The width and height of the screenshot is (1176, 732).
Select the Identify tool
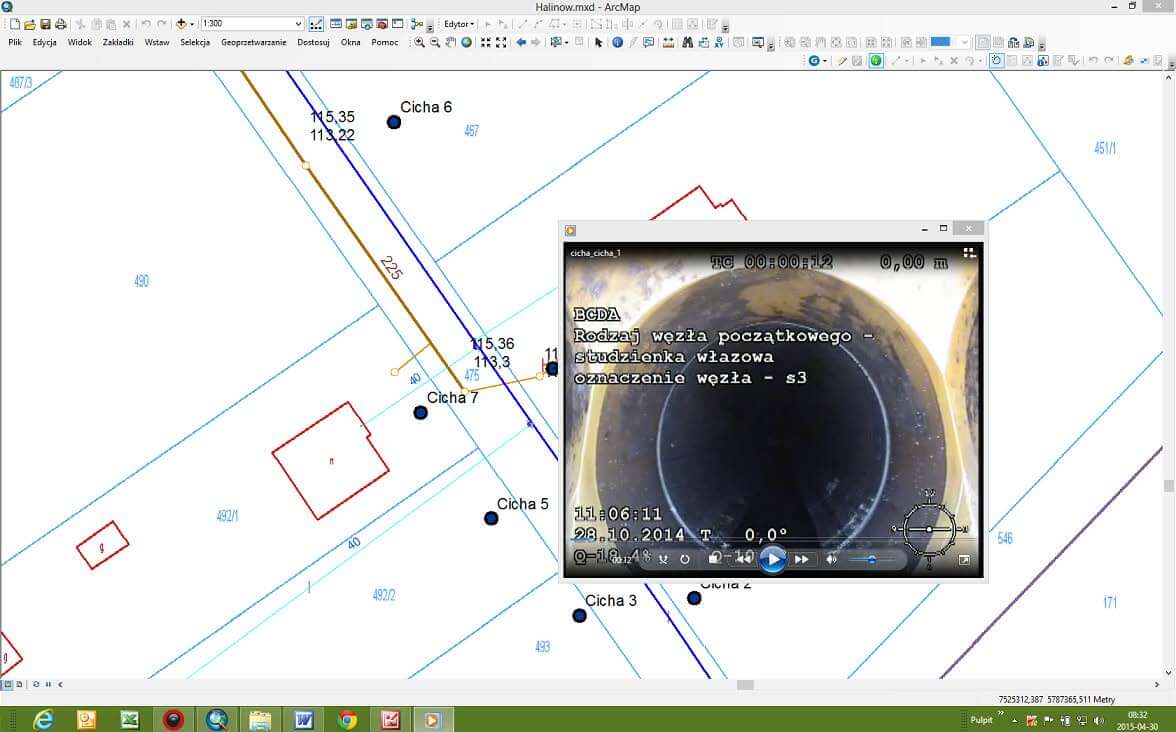tap(617, 43)
